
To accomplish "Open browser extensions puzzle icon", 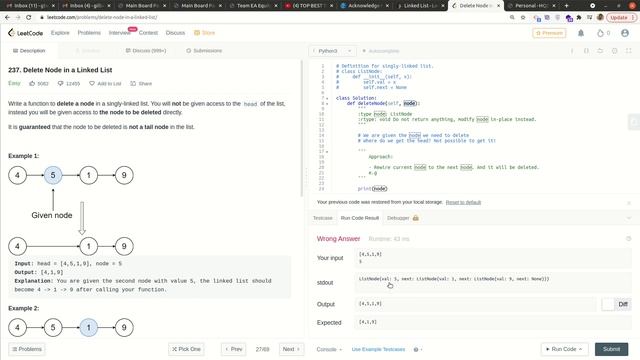I will pos(579,18).
